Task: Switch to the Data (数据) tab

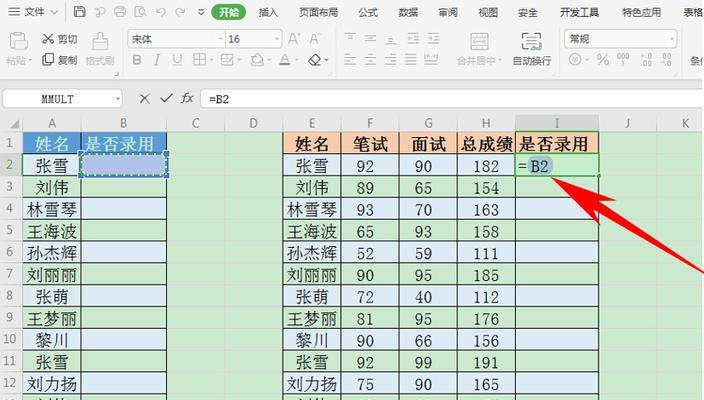Action: [x=408, y=13]
